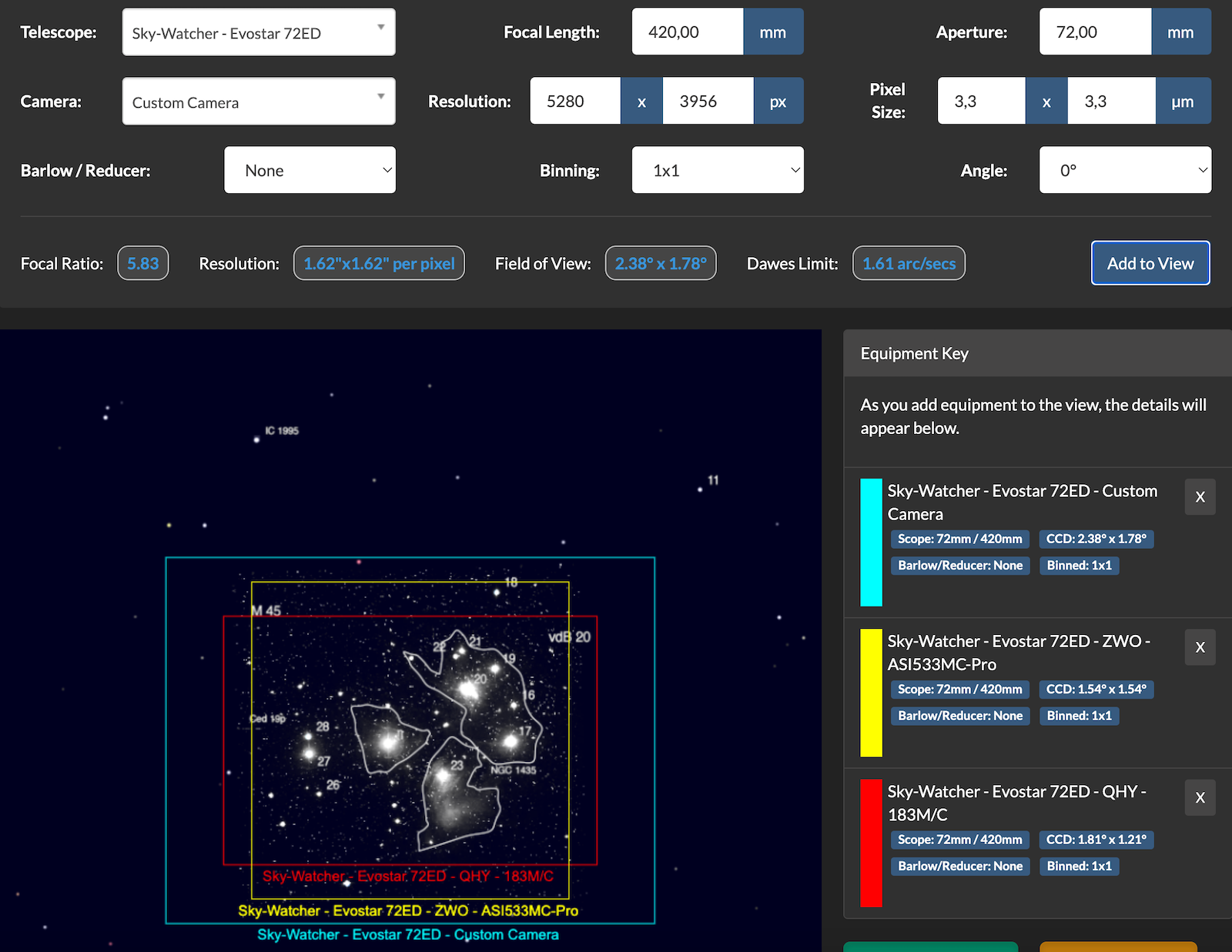Viewport: 1232px width, 952px height.
Task: Expand the Barlow / Reducer dropdown
Action: pyautogui.click(x=310, y=170)
